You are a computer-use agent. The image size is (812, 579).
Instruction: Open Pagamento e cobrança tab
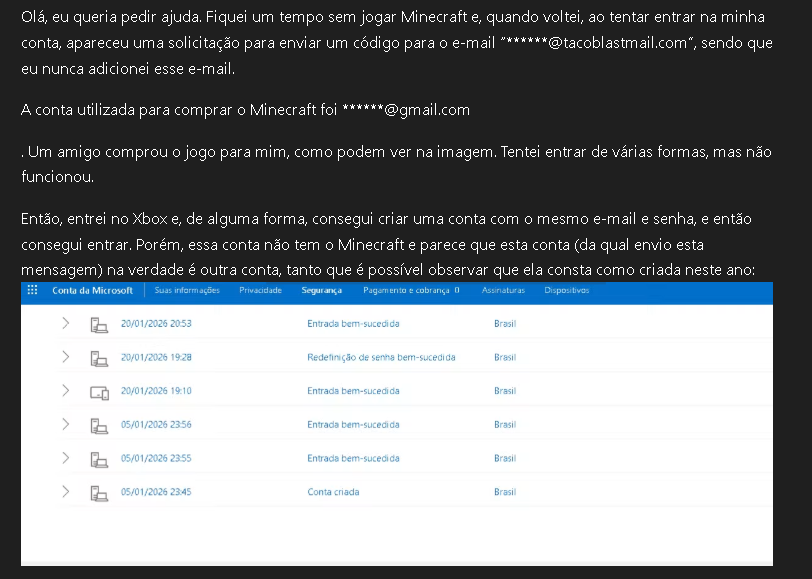411,290
